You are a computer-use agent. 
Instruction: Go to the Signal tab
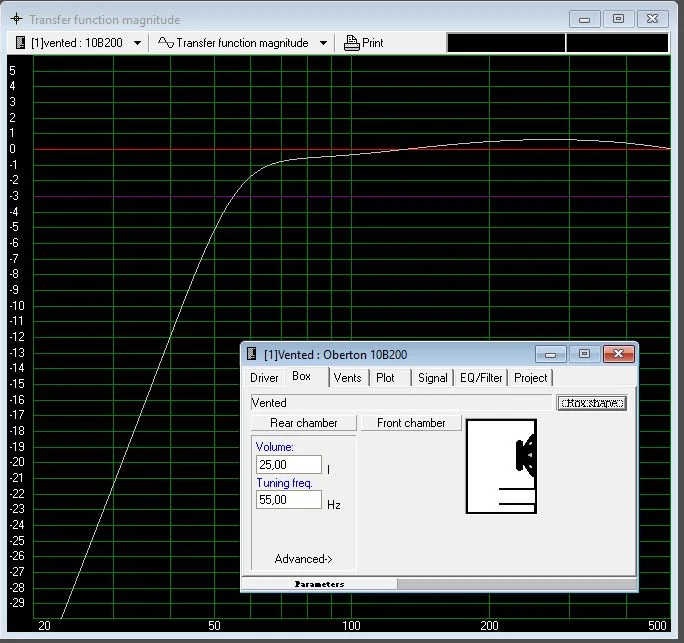(433, 378)
